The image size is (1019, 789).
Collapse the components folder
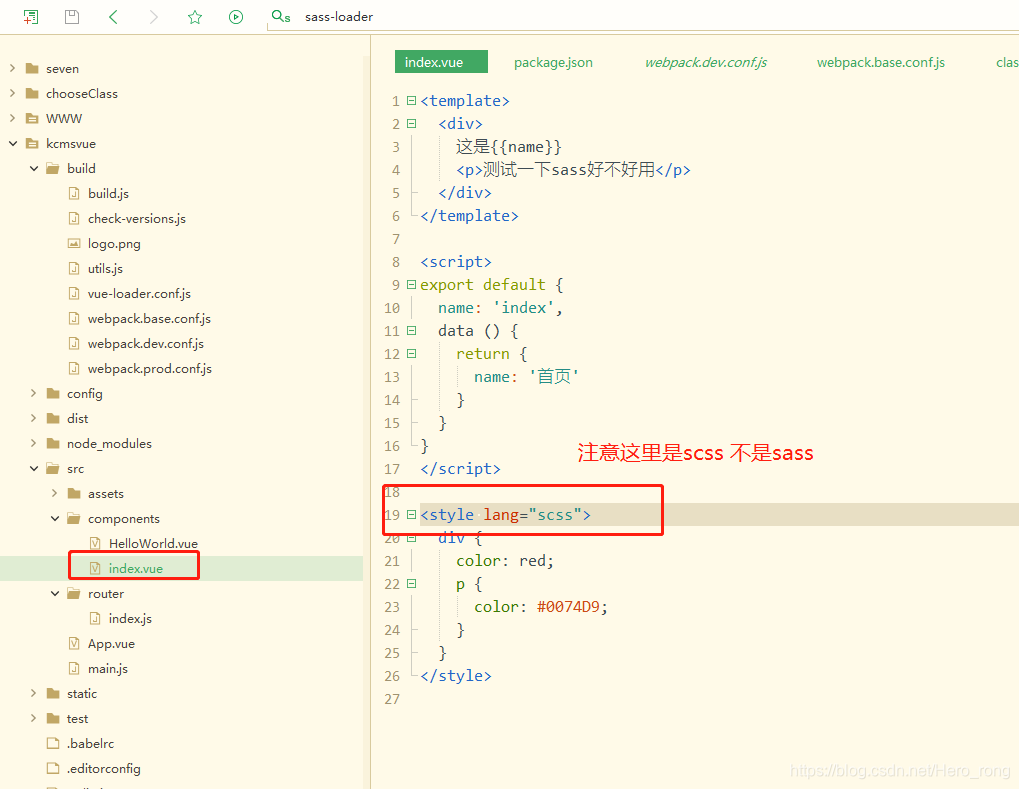55,519
